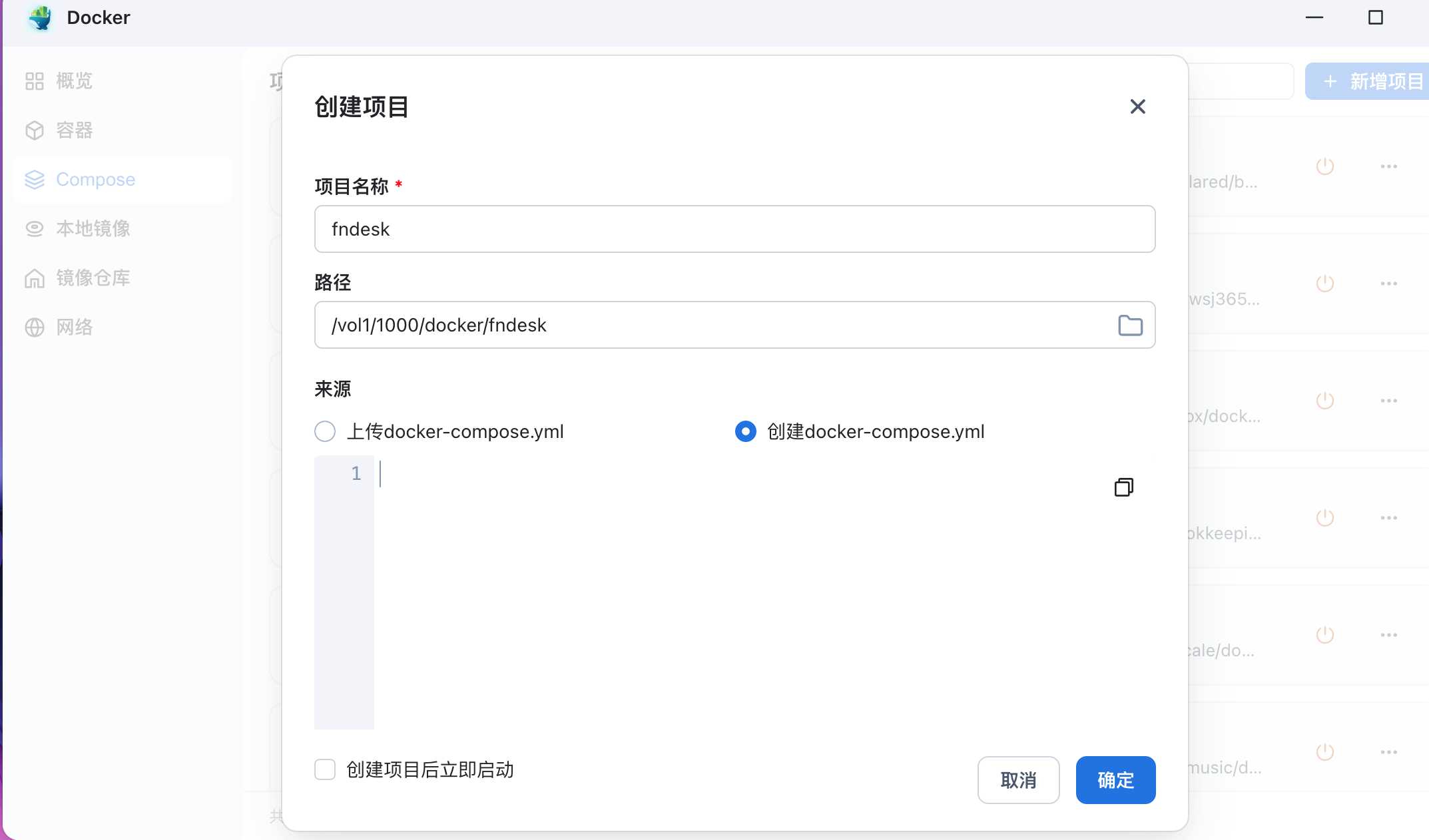Open 容器 containers sidebar item
The height and width of the screenshot is (840, 1429).
[x=74, y=130]
